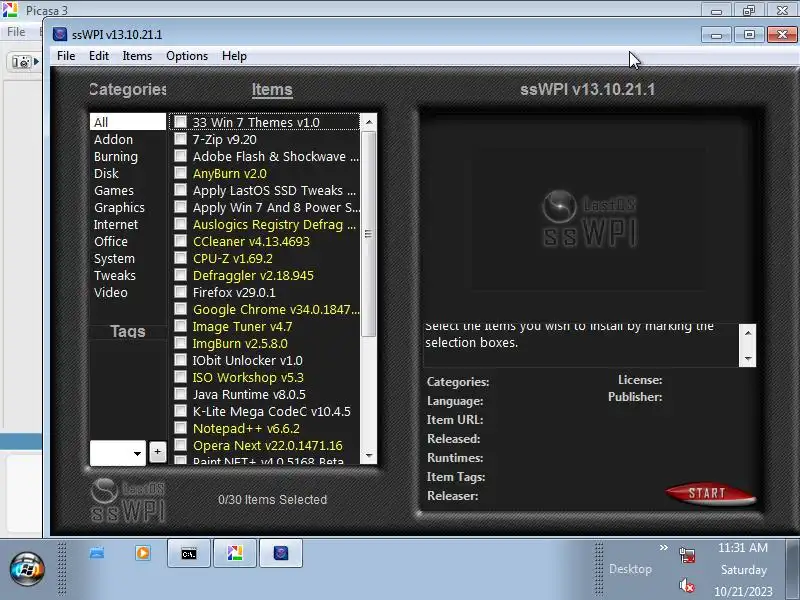800x600 pixels.
Task: Click the network tray icon
Action: pos(687,555)
